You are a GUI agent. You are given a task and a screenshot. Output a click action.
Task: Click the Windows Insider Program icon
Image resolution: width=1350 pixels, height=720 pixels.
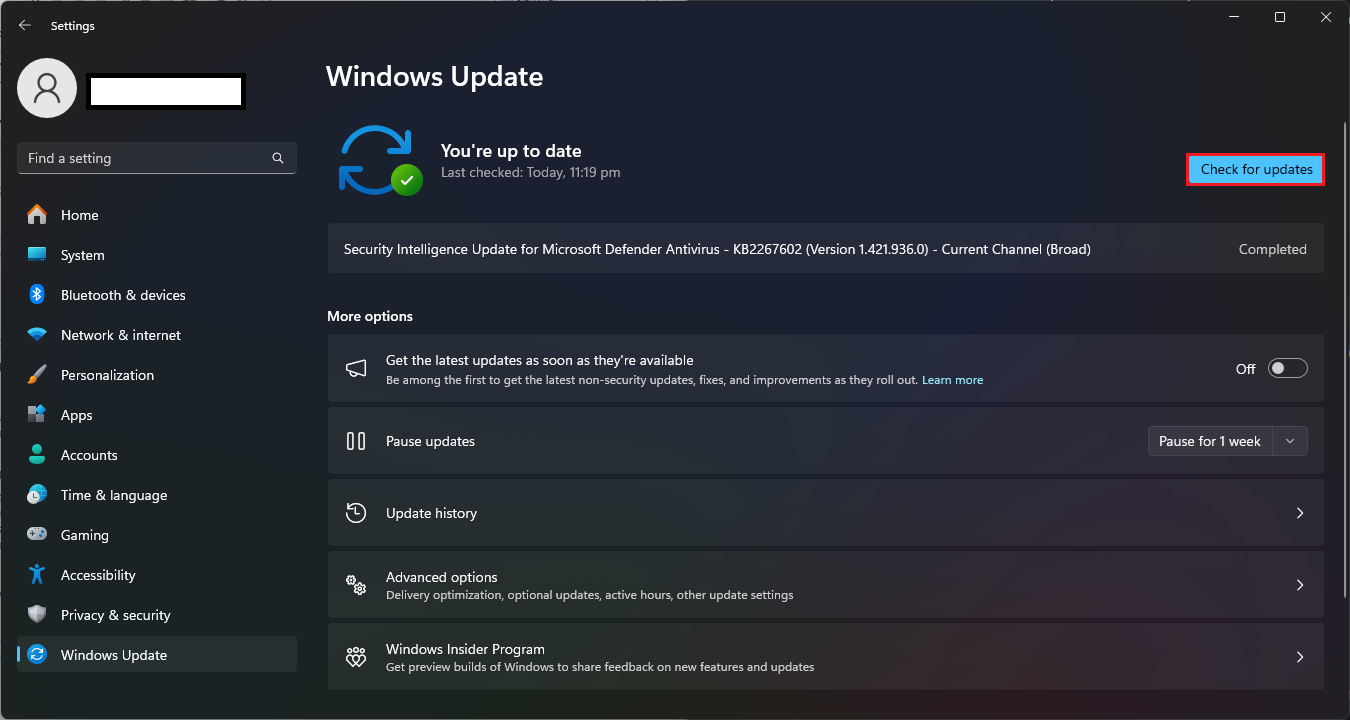pyautogui.click(x=356, y=657)
